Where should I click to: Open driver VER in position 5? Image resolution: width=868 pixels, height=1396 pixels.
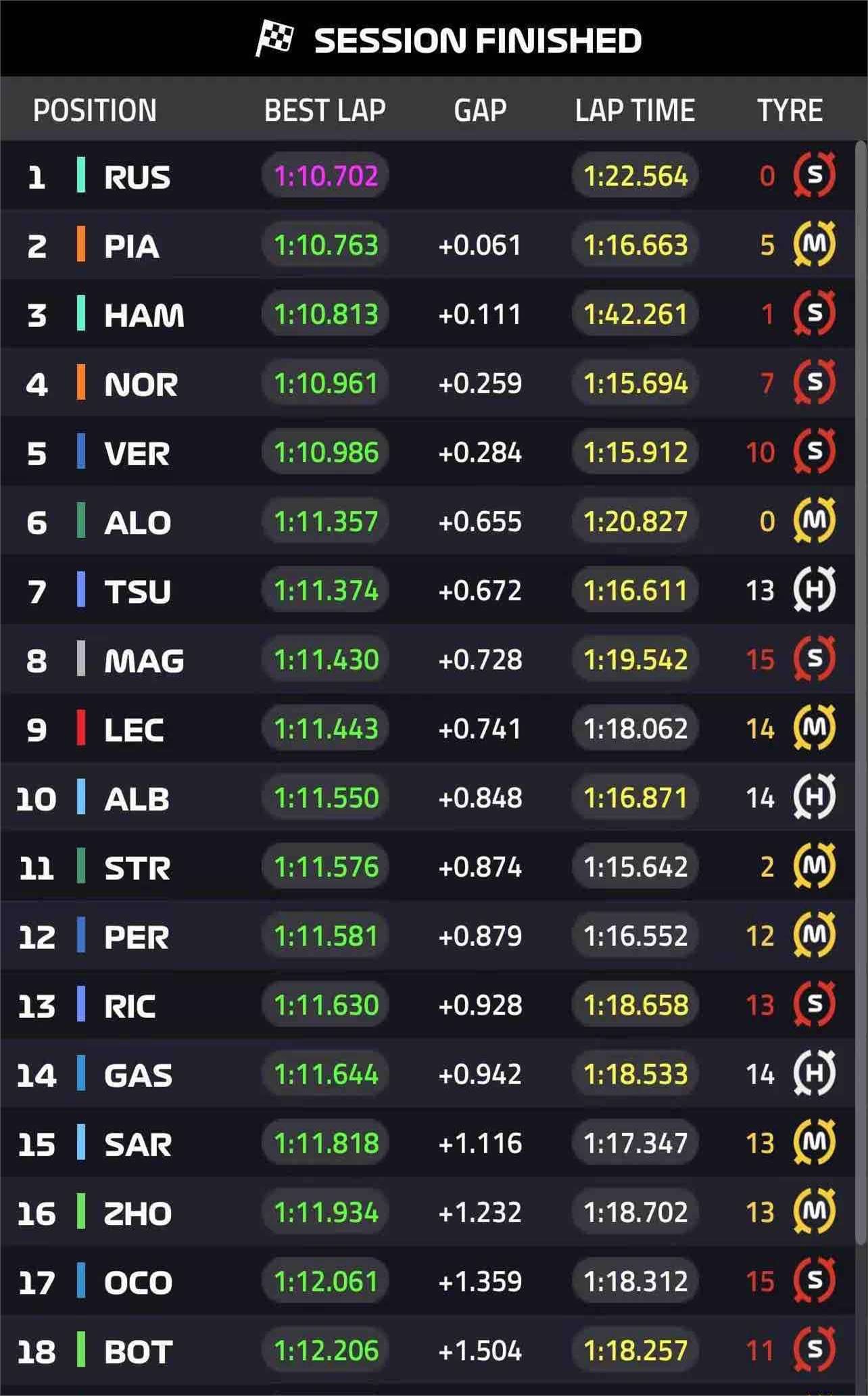click(x=137, y=453)
